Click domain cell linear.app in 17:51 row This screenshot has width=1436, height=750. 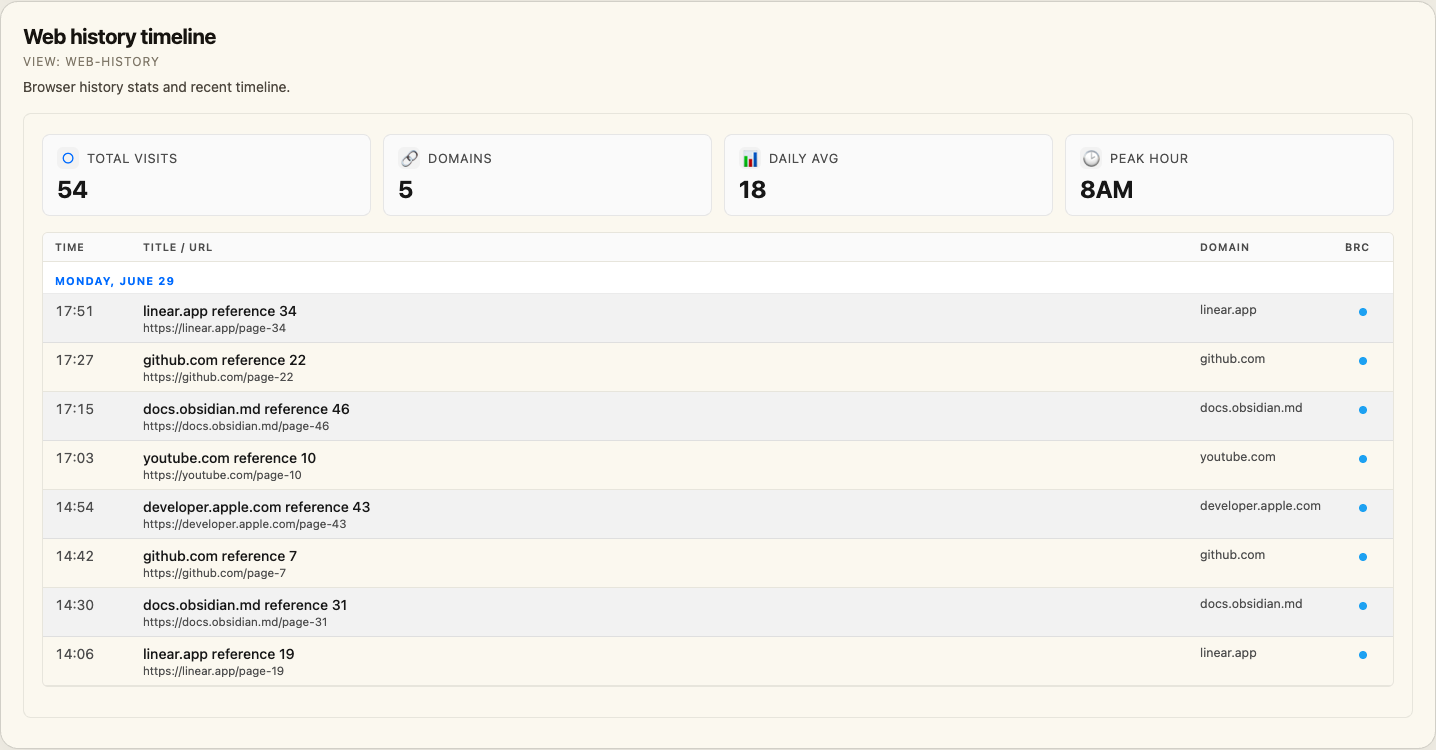tap(1228, 310)
